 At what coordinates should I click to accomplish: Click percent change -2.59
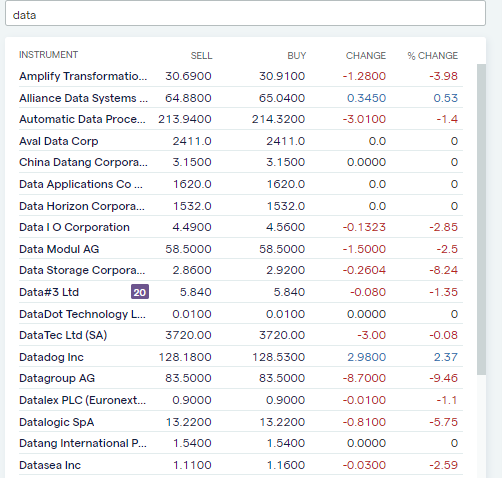coord(444,465)
